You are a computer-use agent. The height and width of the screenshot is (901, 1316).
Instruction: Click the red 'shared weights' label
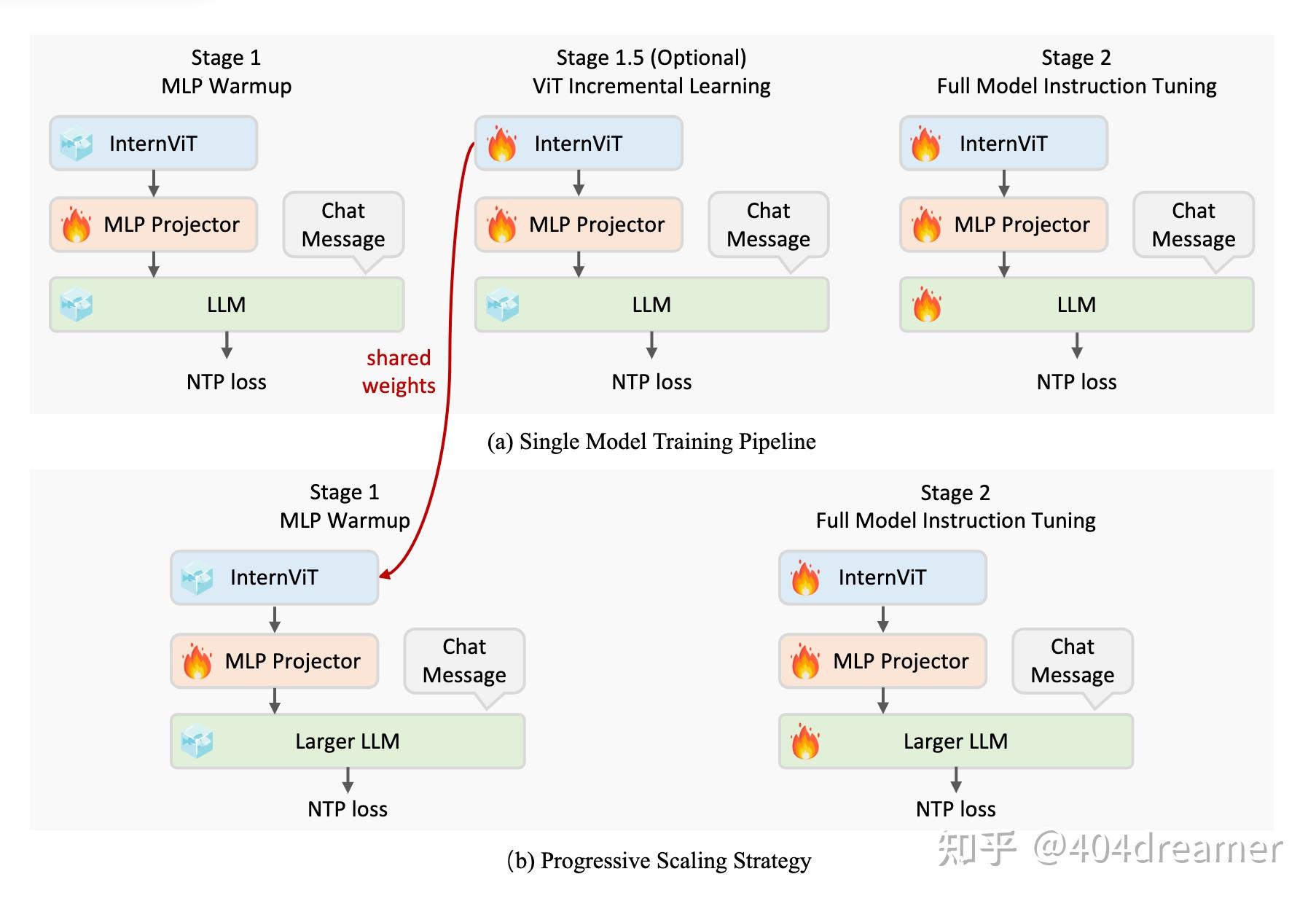pyautogui.click(x=399, y=372)
